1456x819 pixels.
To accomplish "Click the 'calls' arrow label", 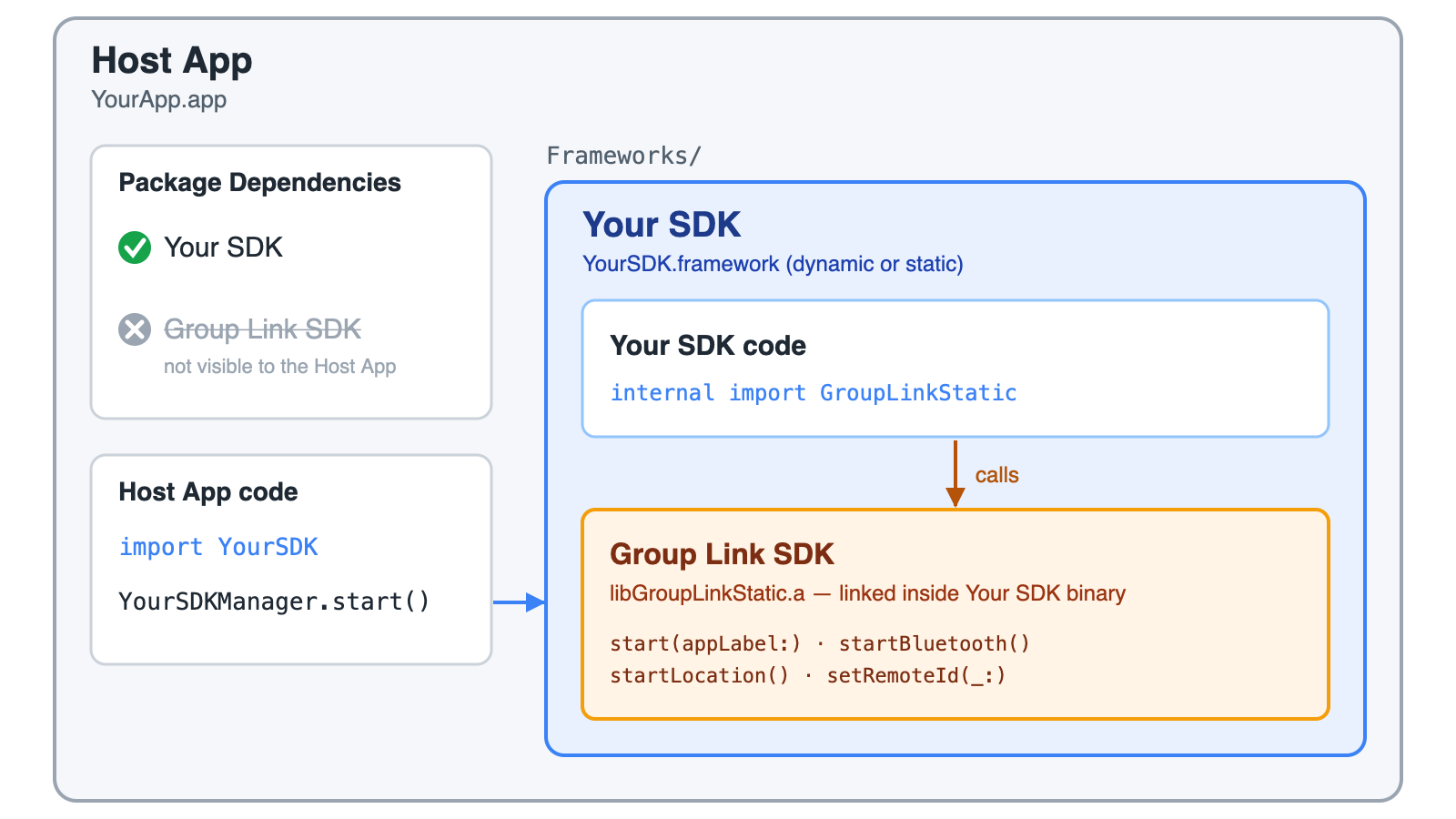I will pyautogui.click(x=996, y=475).
